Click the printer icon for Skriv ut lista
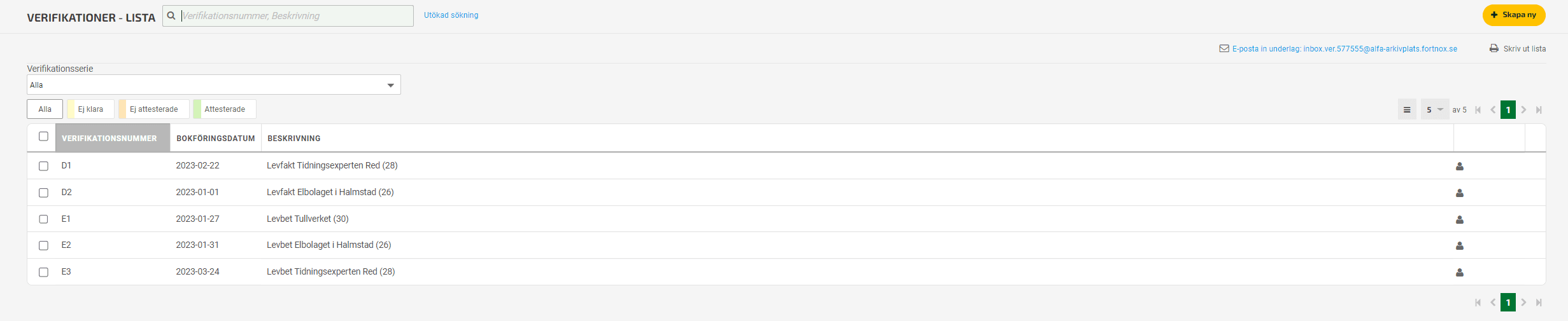The width and height of the screenshot is (1568, 321). coord(1494,49)
